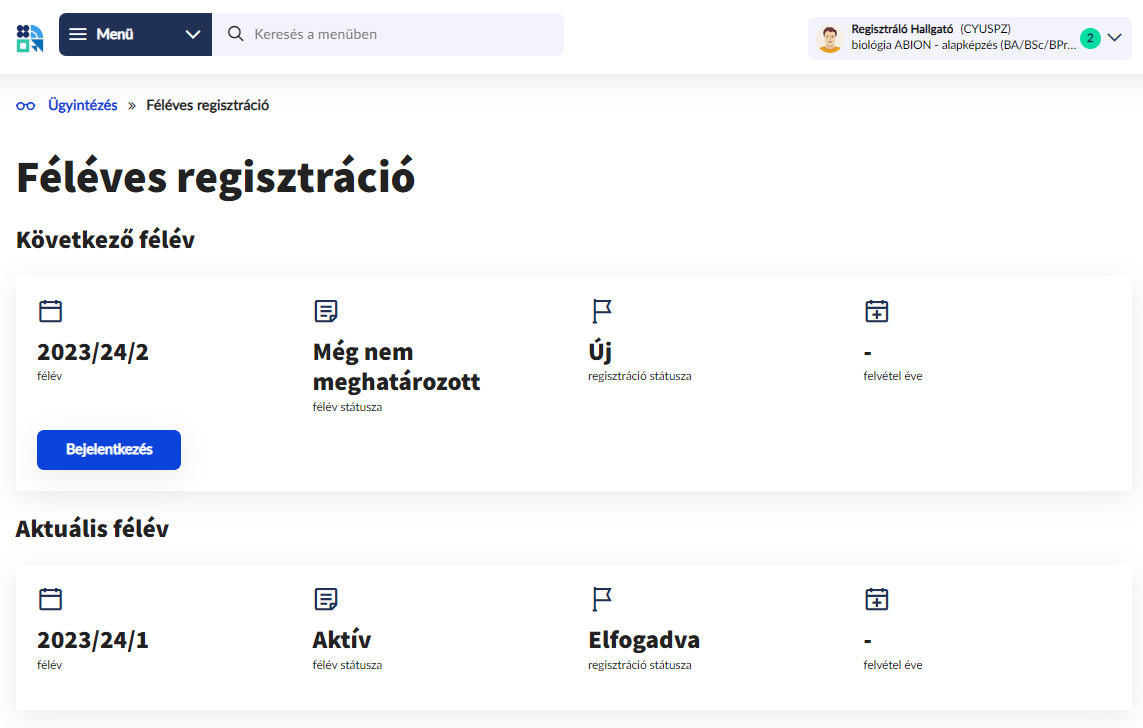Go to Ügyintézés breadcrumb link

tap(82, 105)
